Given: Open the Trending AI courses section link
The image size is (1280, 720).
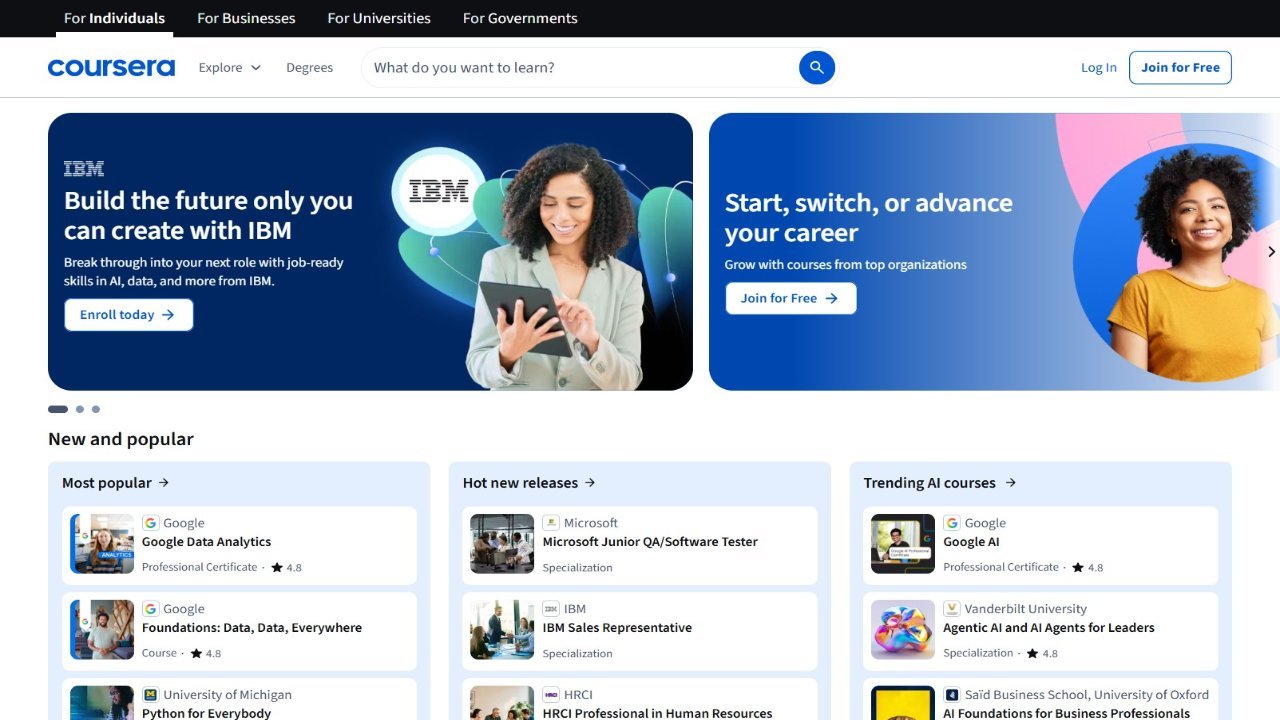Looking at the screenshot, I should 940,483.
